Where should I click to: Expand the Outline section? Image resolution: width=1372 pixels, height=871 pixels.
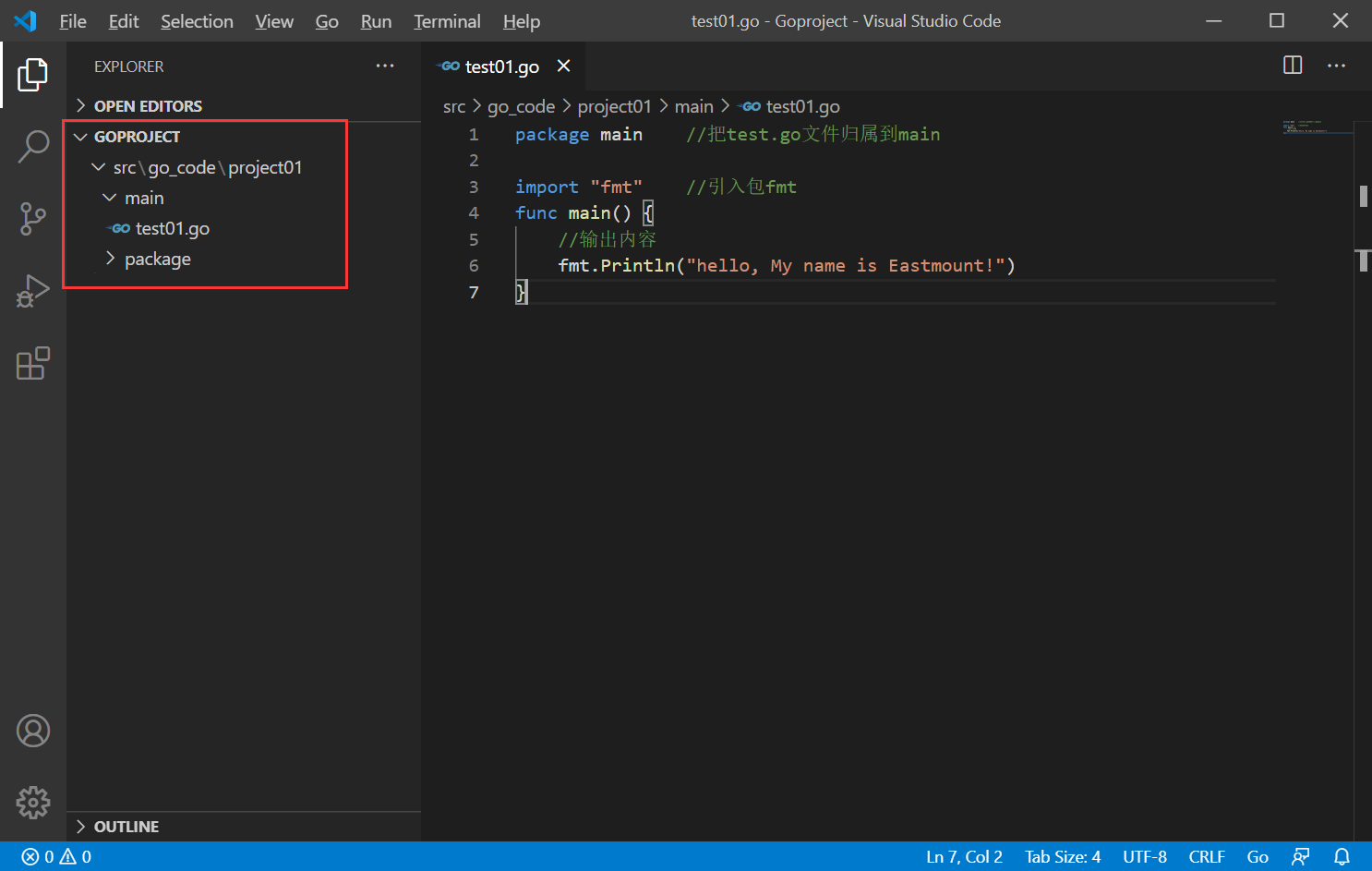click(244, 826)
